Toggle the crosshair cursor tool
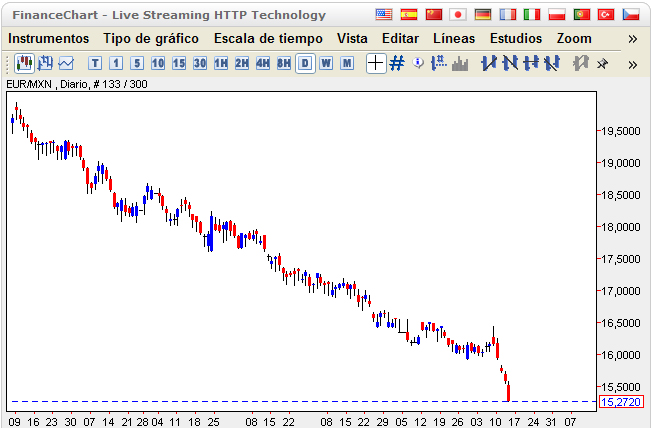This screenshot has width=652, height=428. pos(375,63)
